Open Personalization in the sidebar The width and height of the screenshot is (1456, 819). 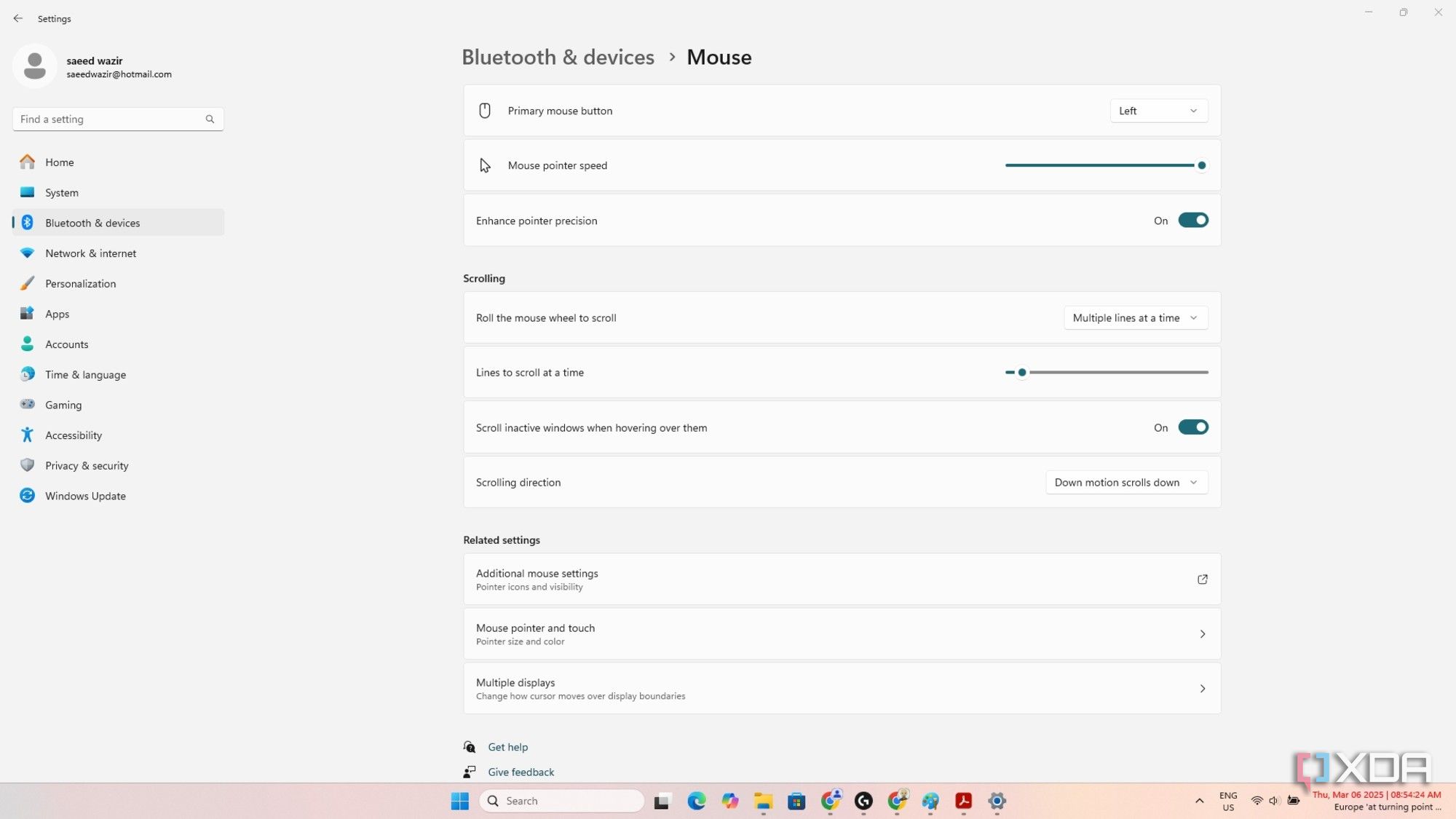click(80, 284)
